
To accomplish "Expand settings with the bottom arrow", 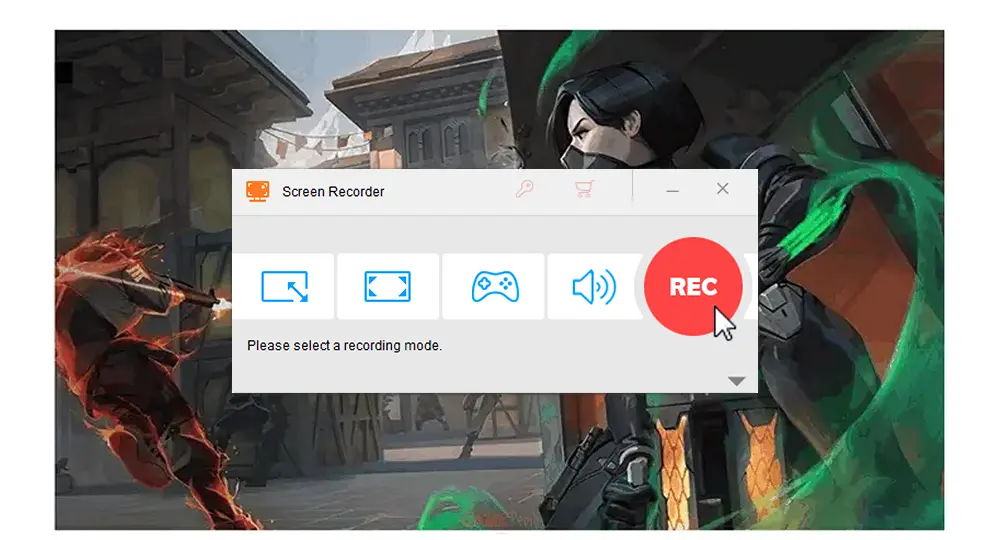I will 737,381.
